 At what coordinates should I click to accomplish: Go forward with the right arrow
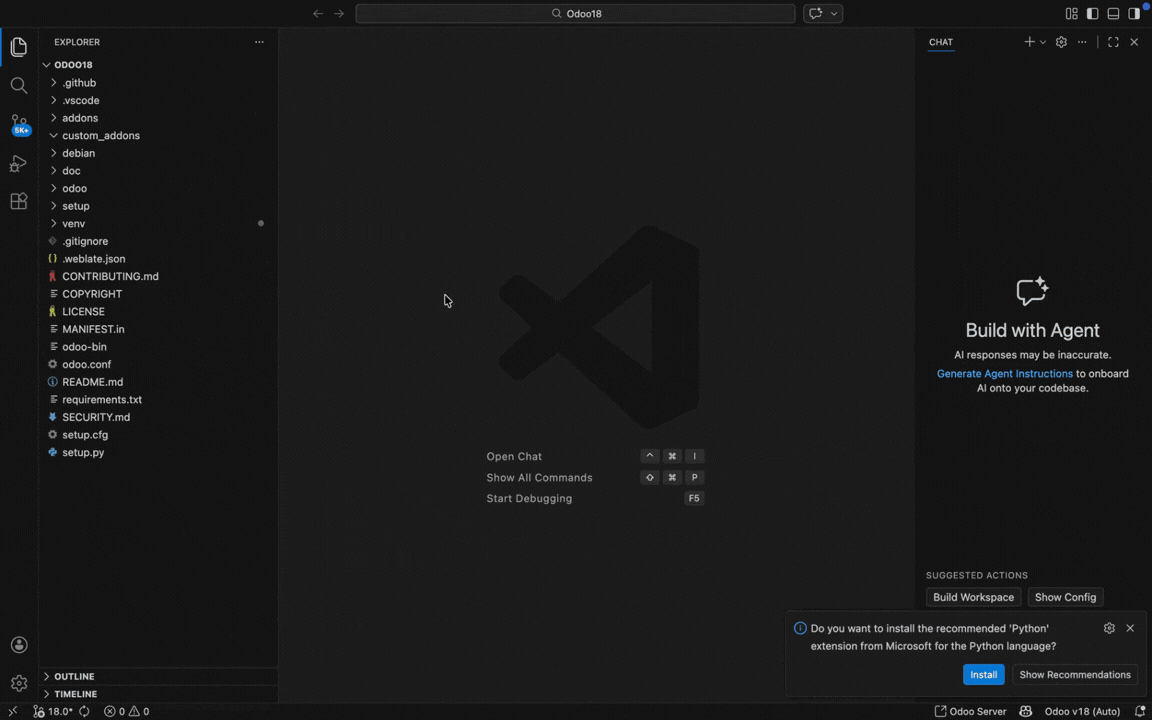[x=339, y=13]
